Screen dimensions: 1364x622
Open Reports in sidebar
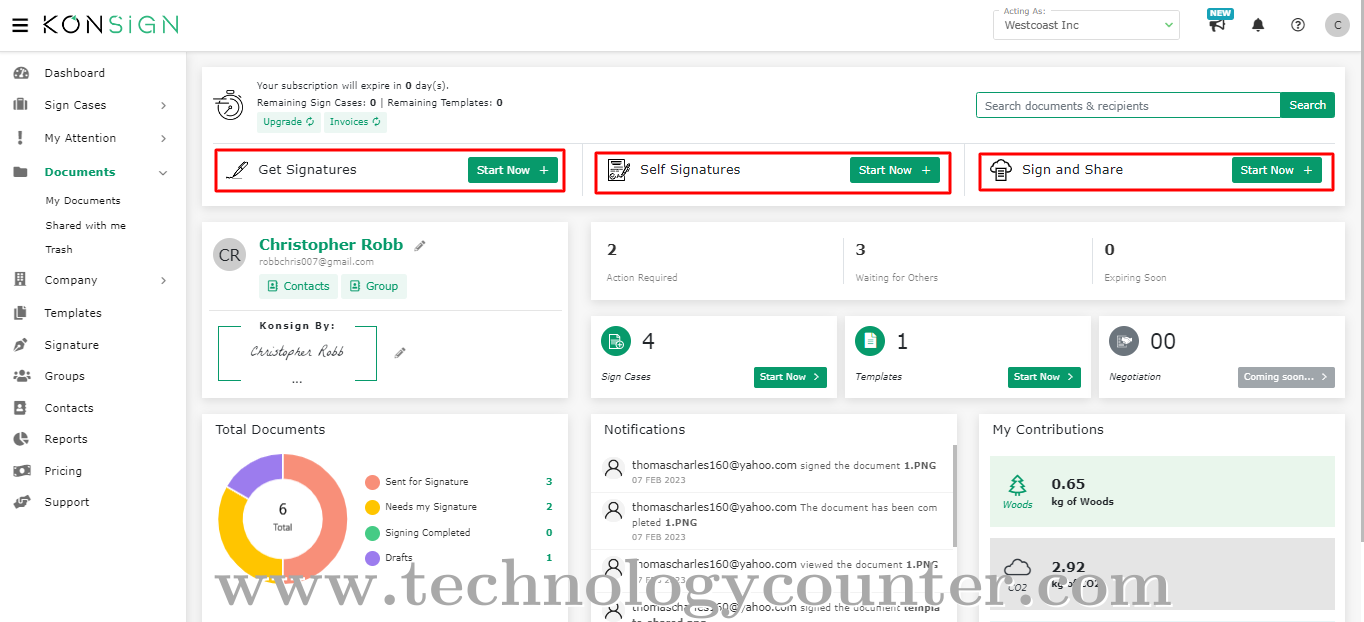pos(66,439)
